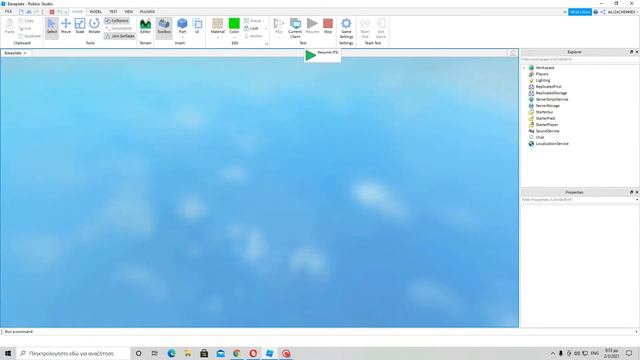Click the Explorer filter input field
This screenshot has height=360, width=640.
[x=580, y=60]
